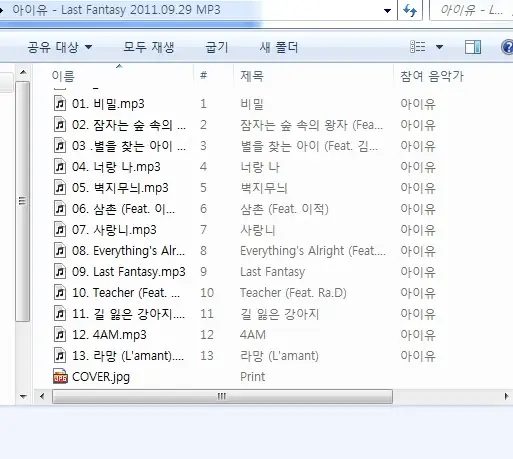Click the search box showing 아이유 - L...
This screenshot has height=459, width=513.
(471, 10)
